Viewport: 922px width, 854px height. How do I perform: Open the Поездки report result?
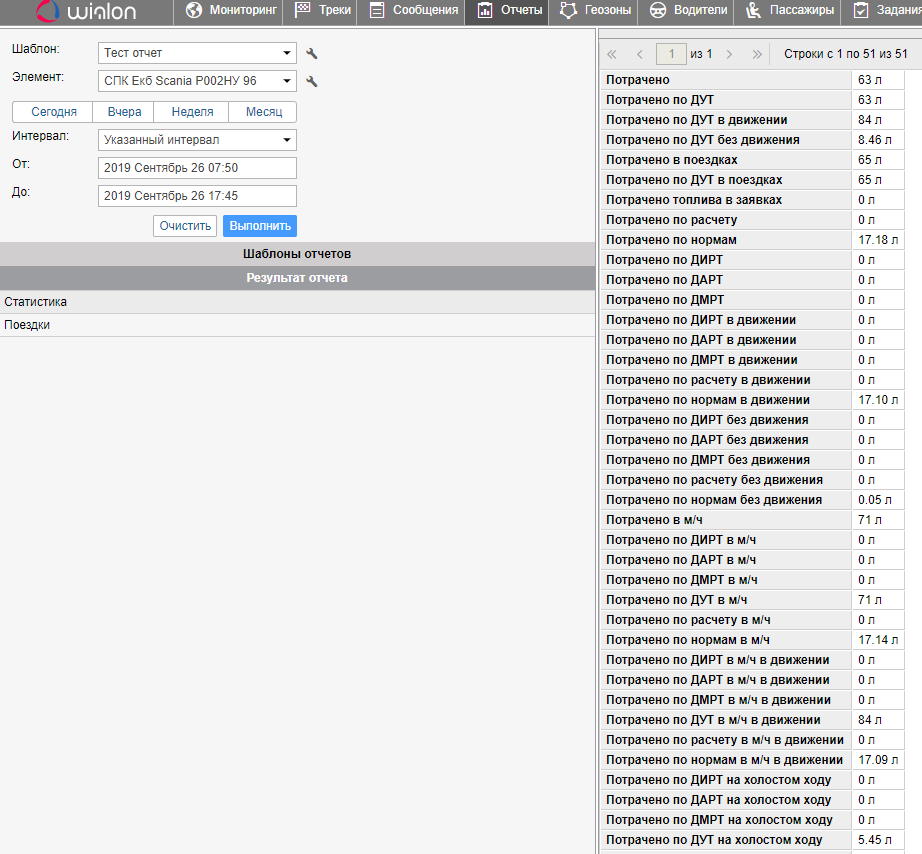pyautogui.click(x=27, y=325)
